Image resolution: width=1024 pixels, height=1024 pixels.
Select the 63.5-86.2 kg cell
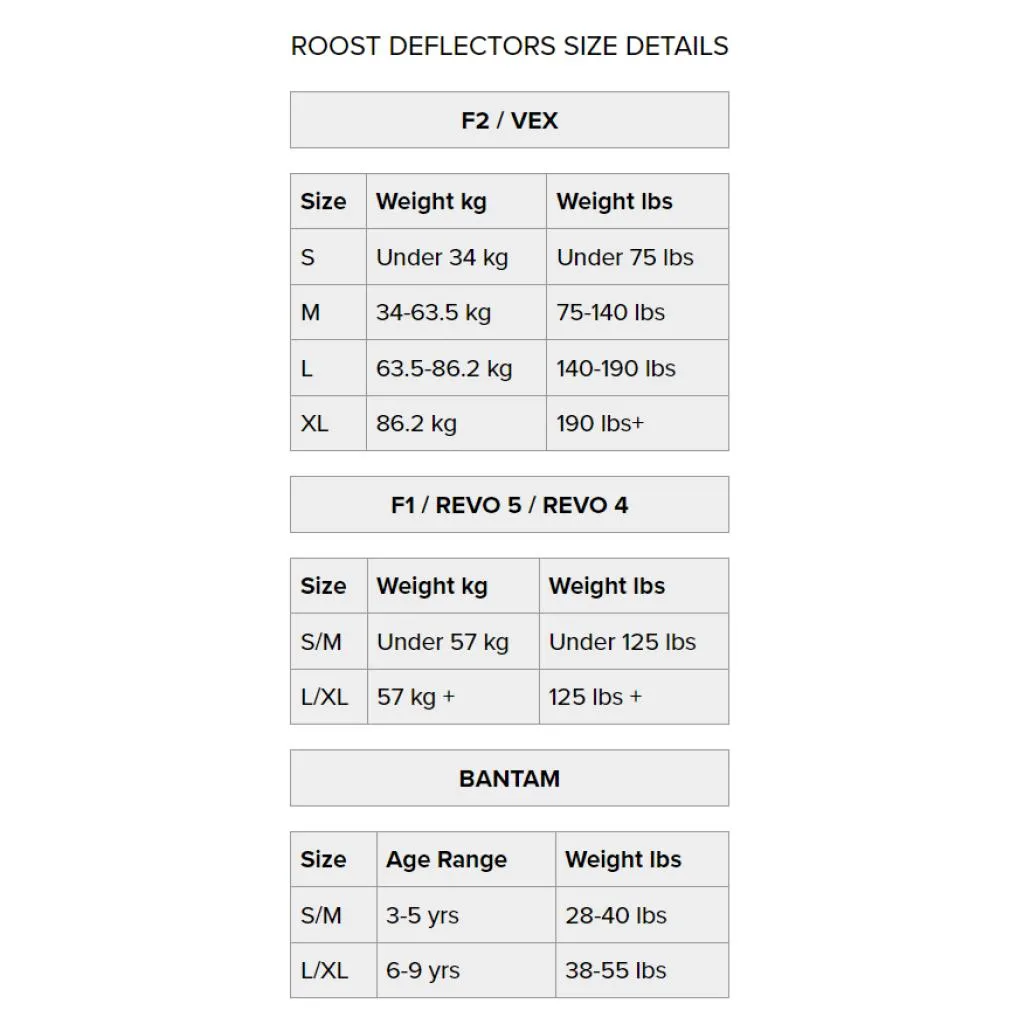pyautogui.click(x=456, y=368)
